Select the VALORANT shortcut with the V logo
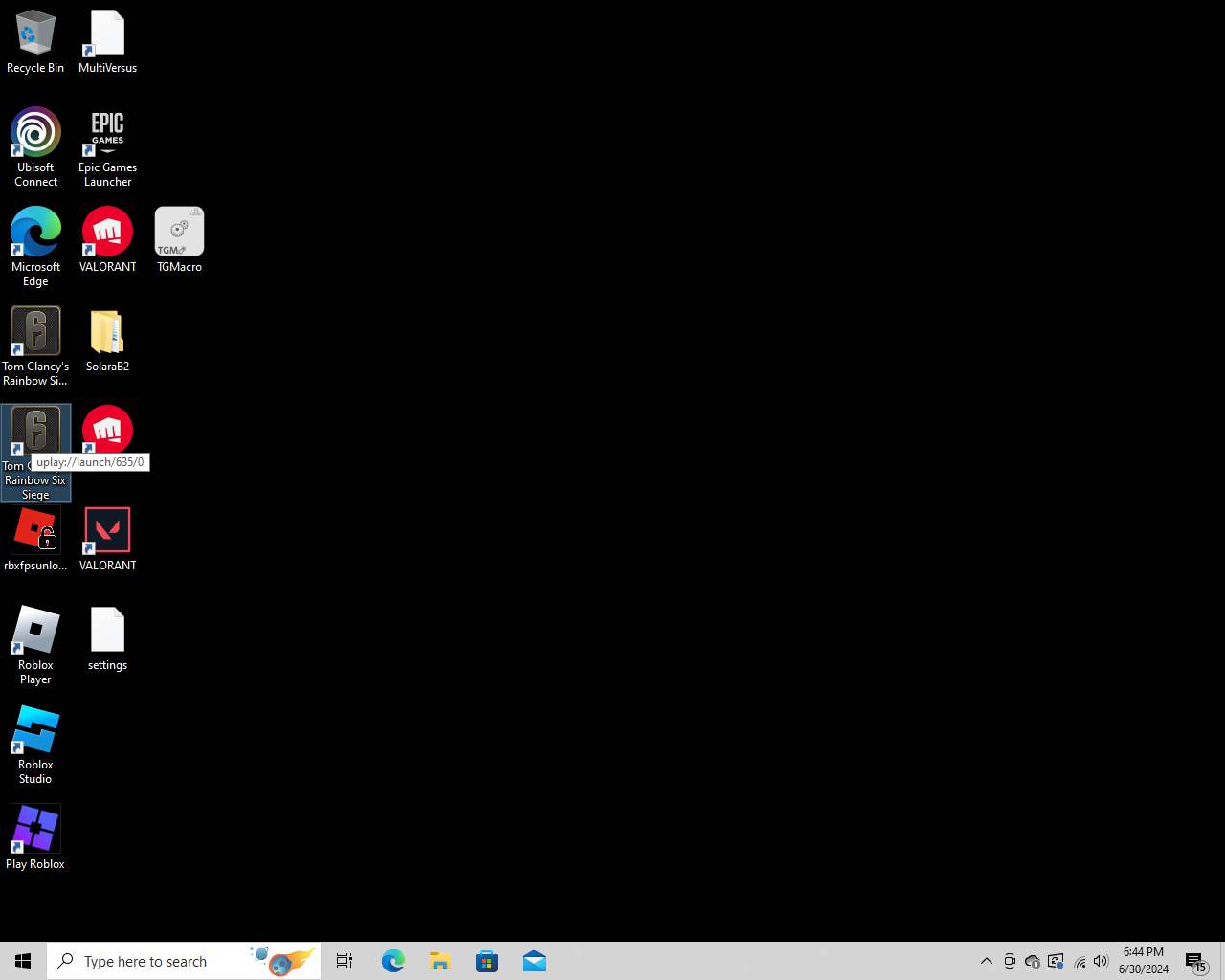This screenshot has width=1225, height=980. 107,539
